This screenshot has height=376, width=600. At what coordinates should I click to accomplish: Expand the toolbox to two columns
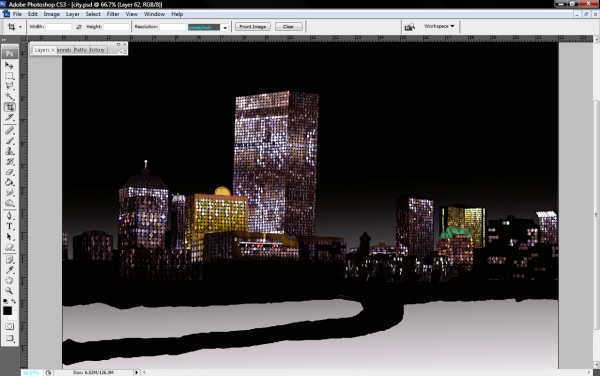4,39
